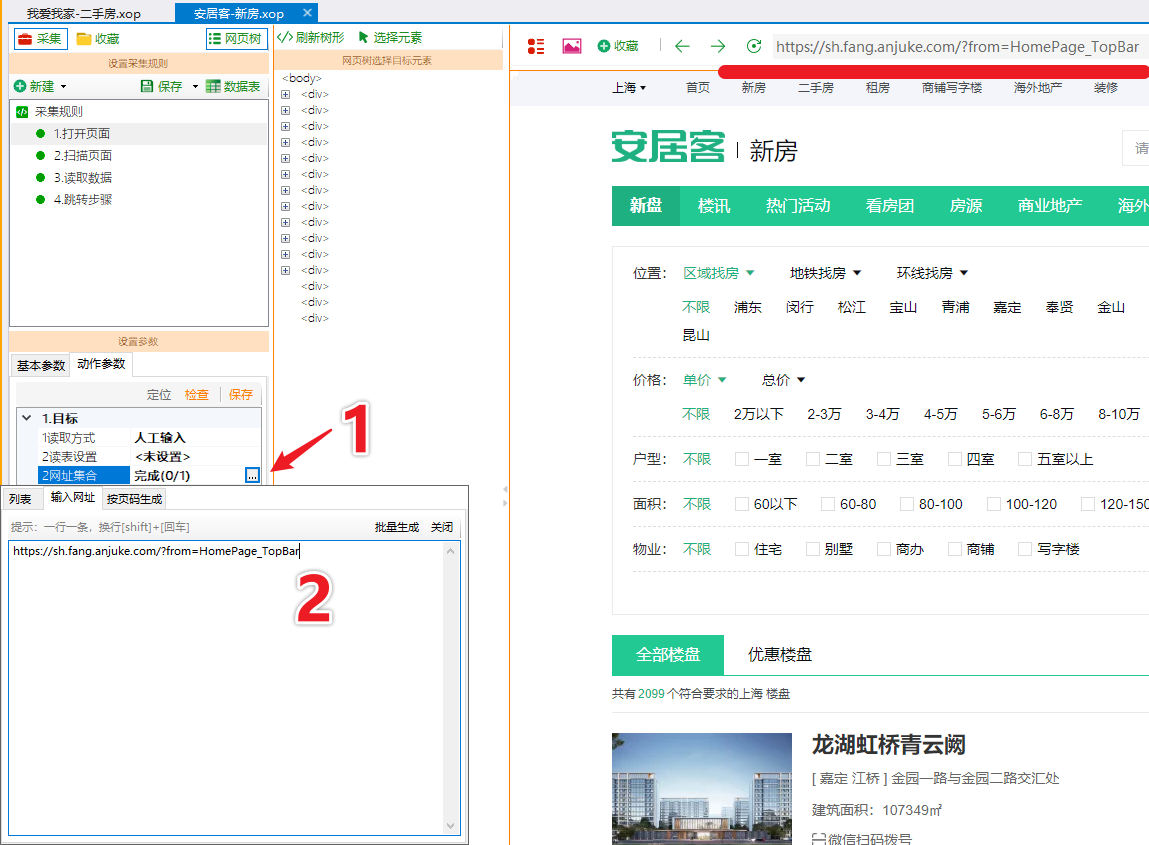Open the 龙湖虹桥青云阙 listing title
1149x845 pixels.
click(x=888, y=745)
